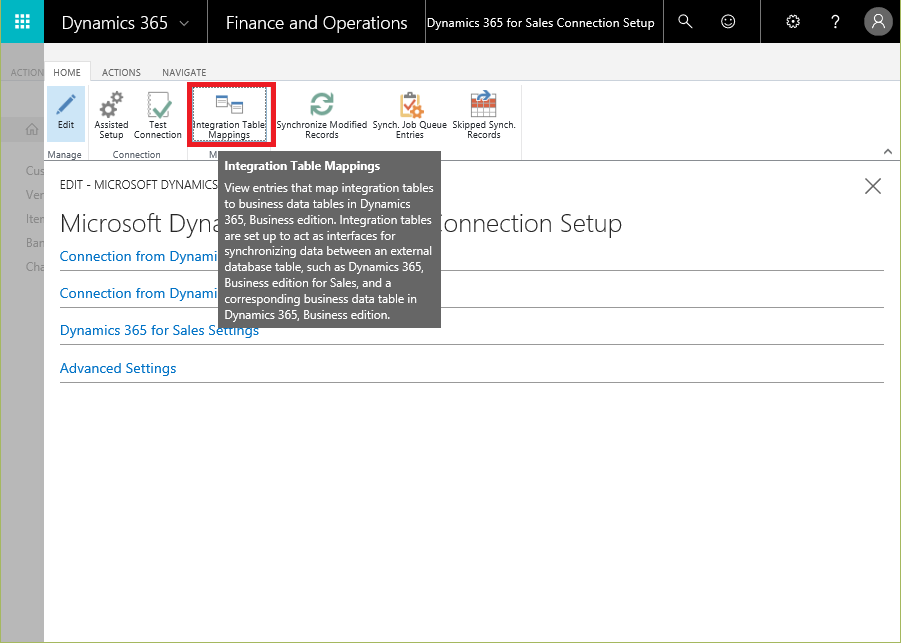Open the search magnifier icon
Screen dimensions: 901x643
tap(685, 22)
